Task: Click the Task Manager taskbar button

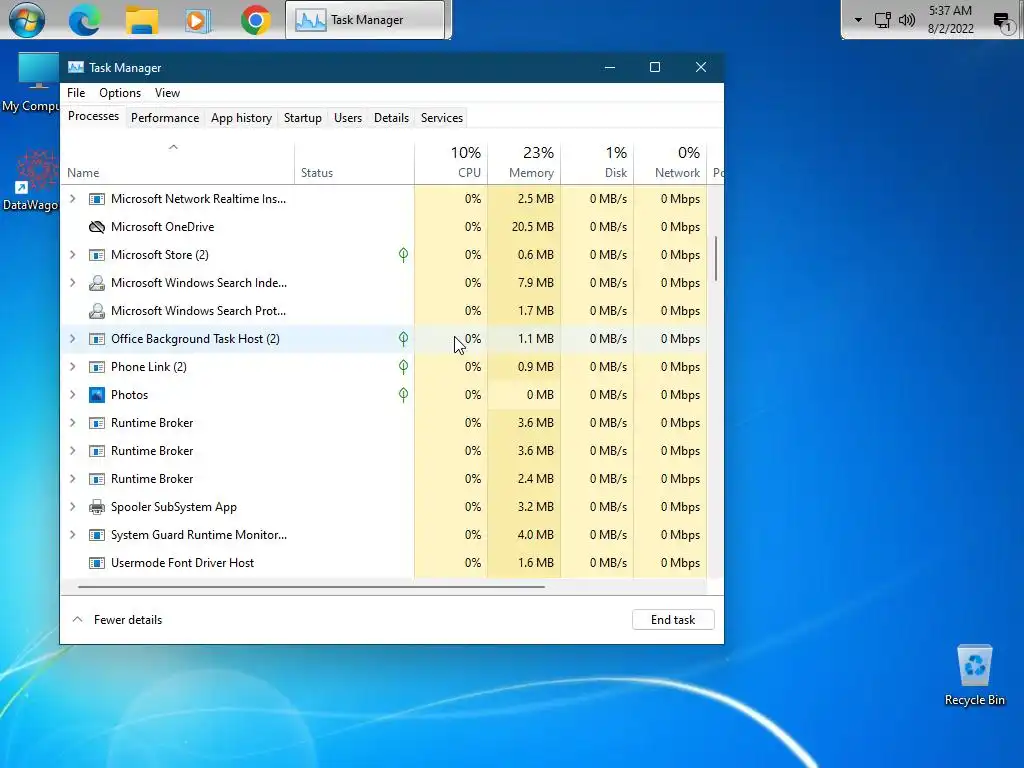Action: pyautogui.click(x=365, y=20)
